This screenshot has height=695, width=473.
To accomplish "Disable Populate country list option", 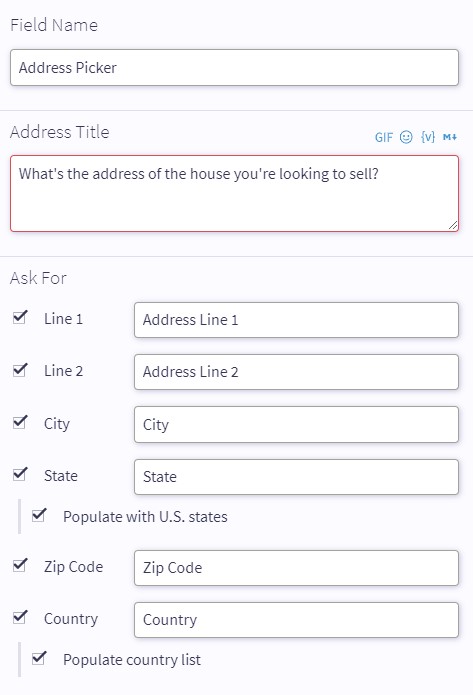I will pos(39,658).
